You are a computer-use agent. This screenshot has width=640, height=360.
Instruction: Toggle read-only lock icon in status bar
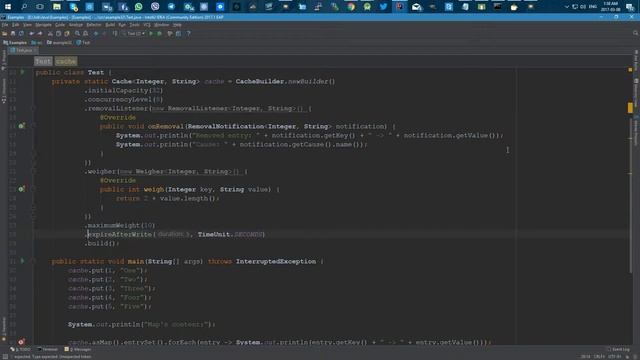tap(628, 357)
